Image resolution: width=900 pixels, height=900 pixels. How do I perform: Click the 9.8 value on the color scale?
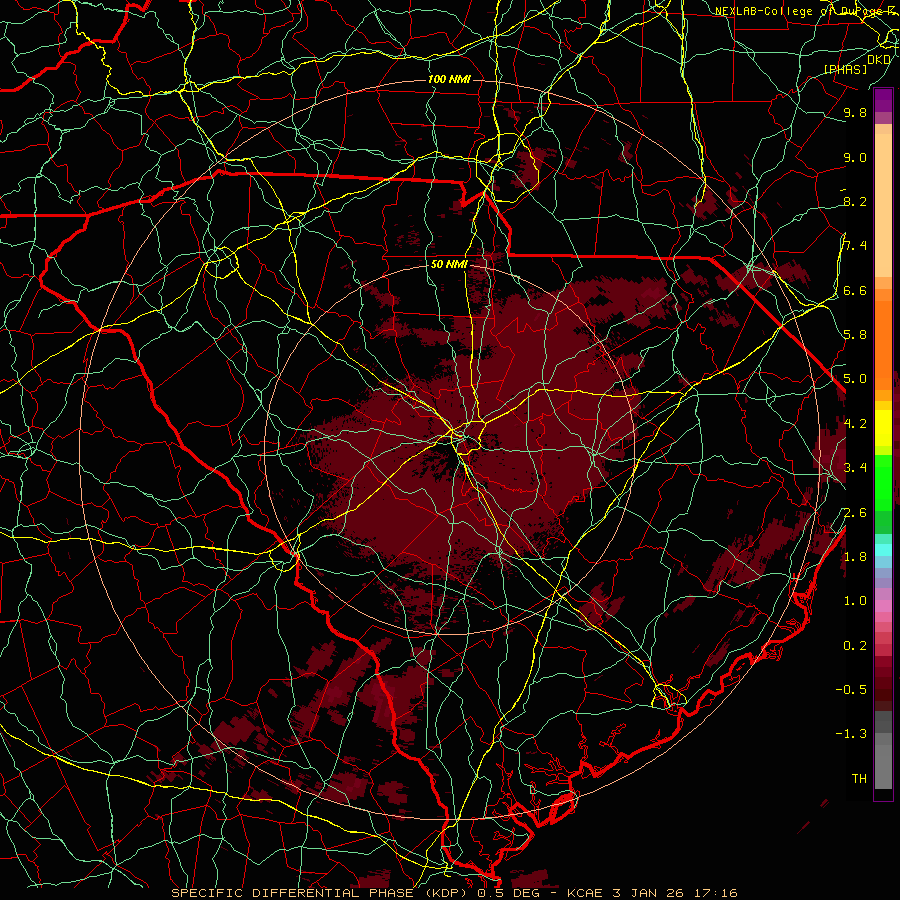coord(855,112)
